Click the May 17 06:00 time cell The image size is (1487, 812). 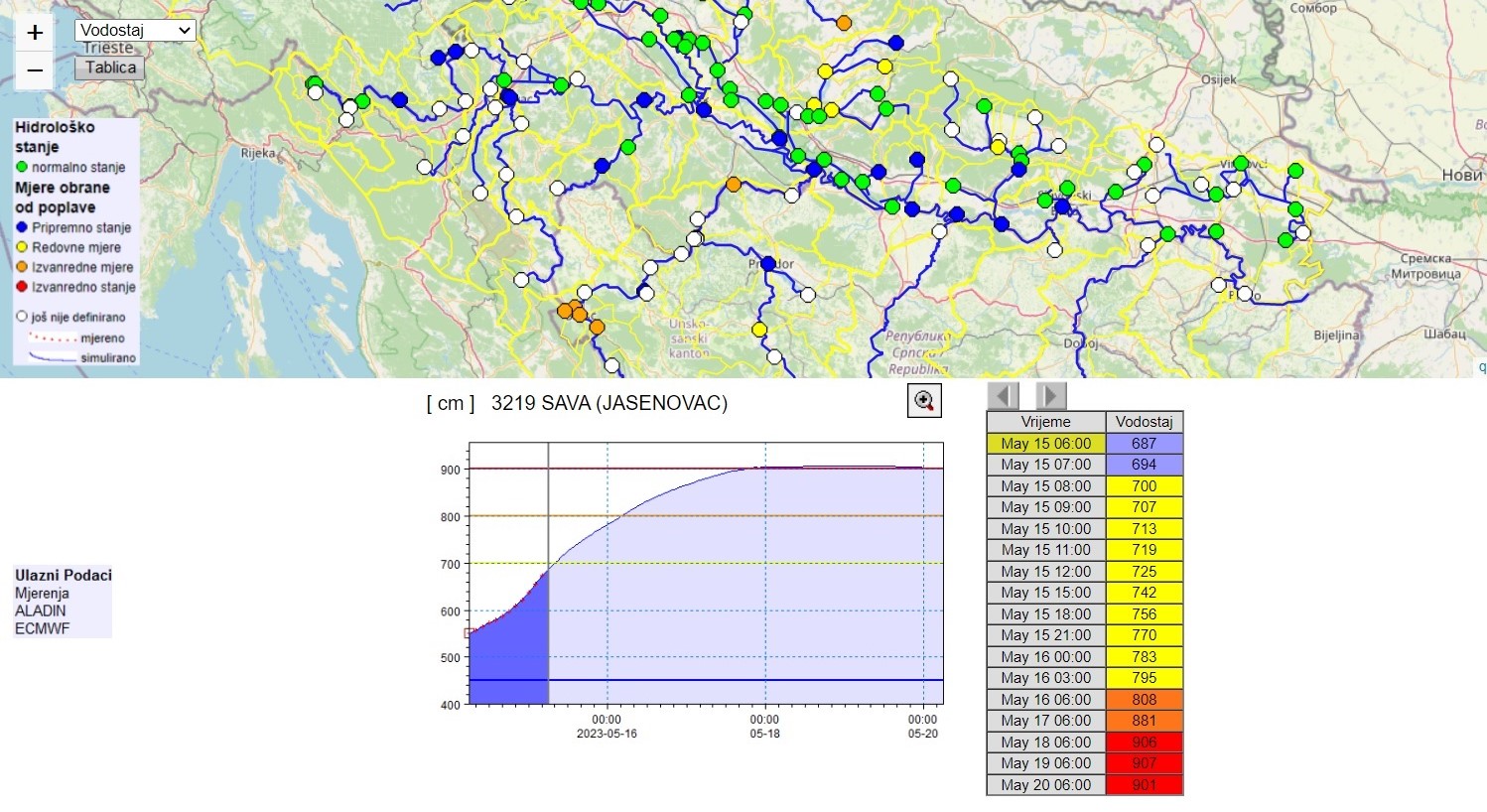(1045, 721)
